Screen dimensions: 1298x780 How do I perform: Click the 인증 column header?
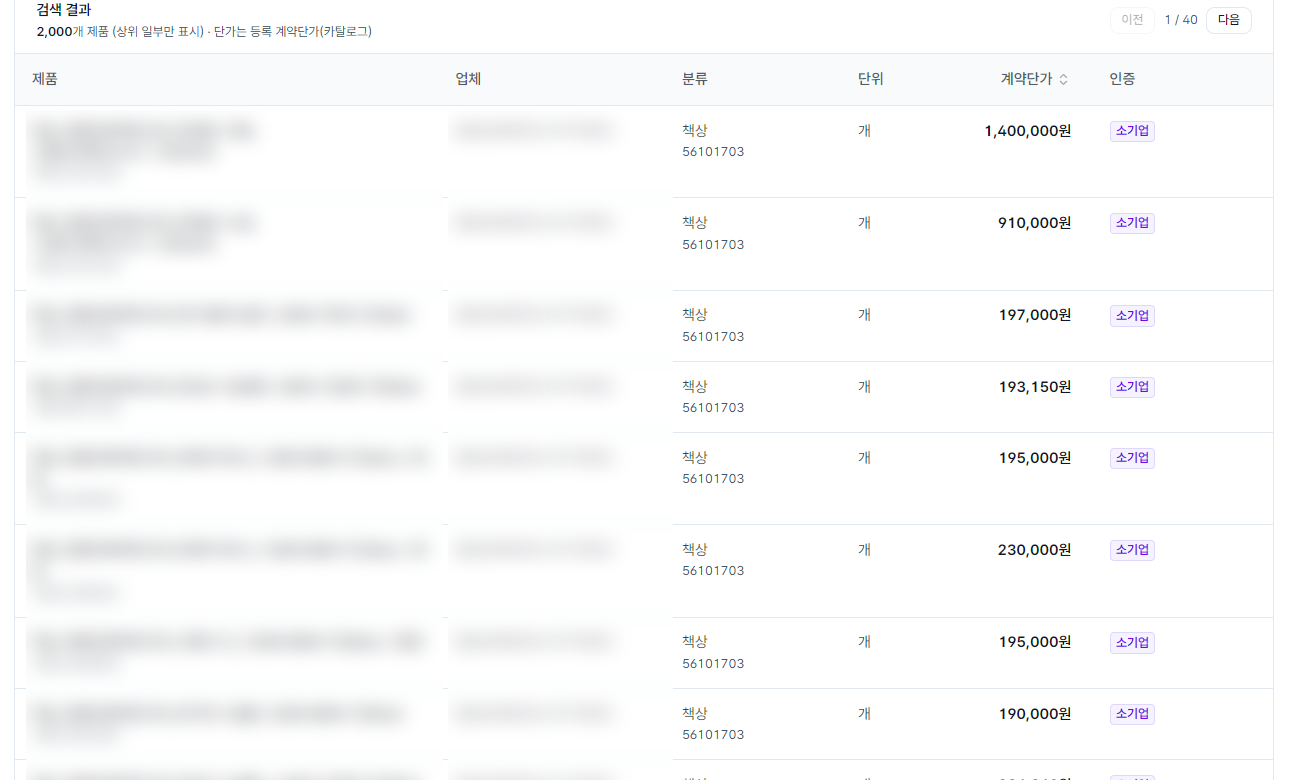click(1122, 79)
